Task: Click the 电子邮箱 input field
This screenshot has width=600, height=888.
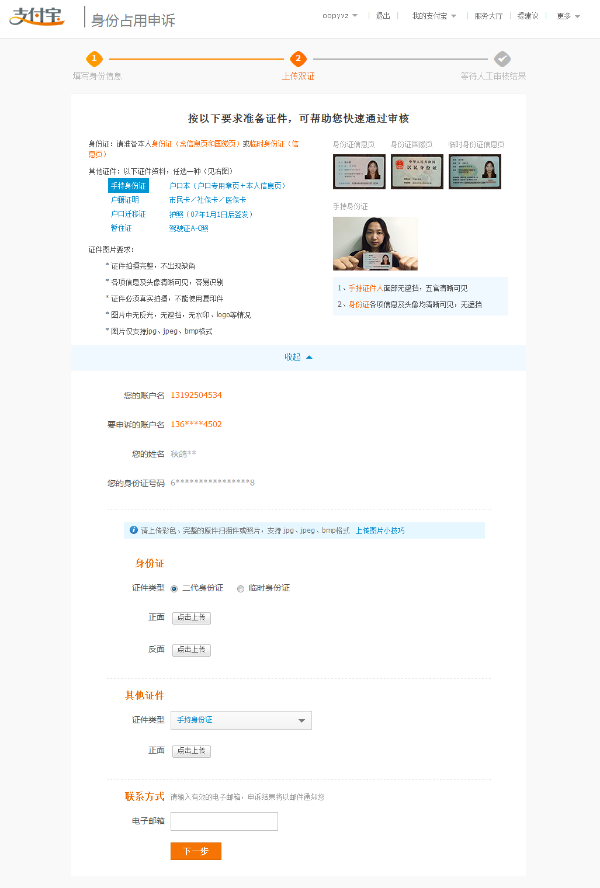Action: pyautogui.click(x=224, y=821)
